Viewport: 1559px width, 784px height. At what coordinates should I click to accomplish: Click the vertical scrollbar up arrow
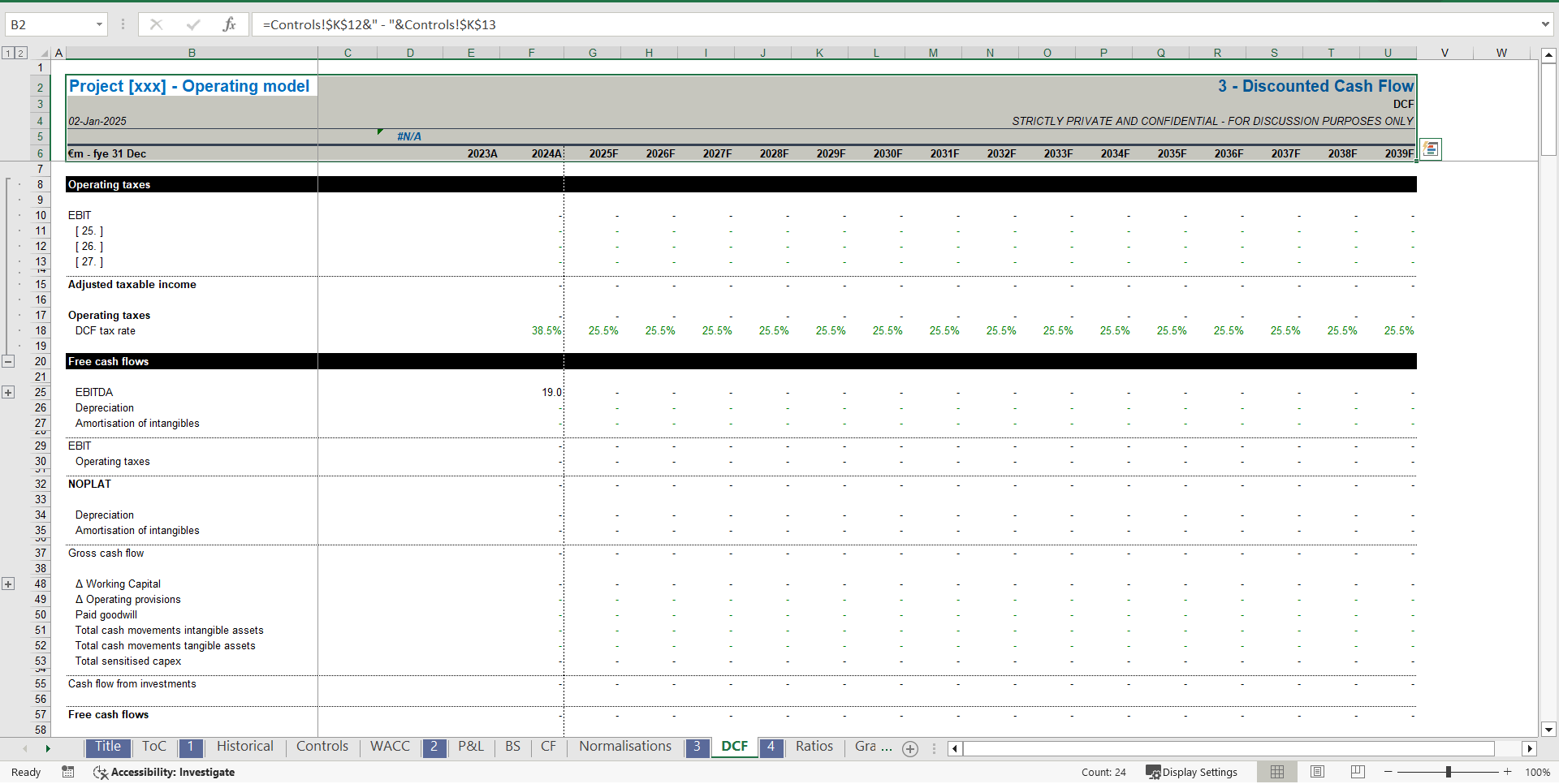pos(1548,55)
